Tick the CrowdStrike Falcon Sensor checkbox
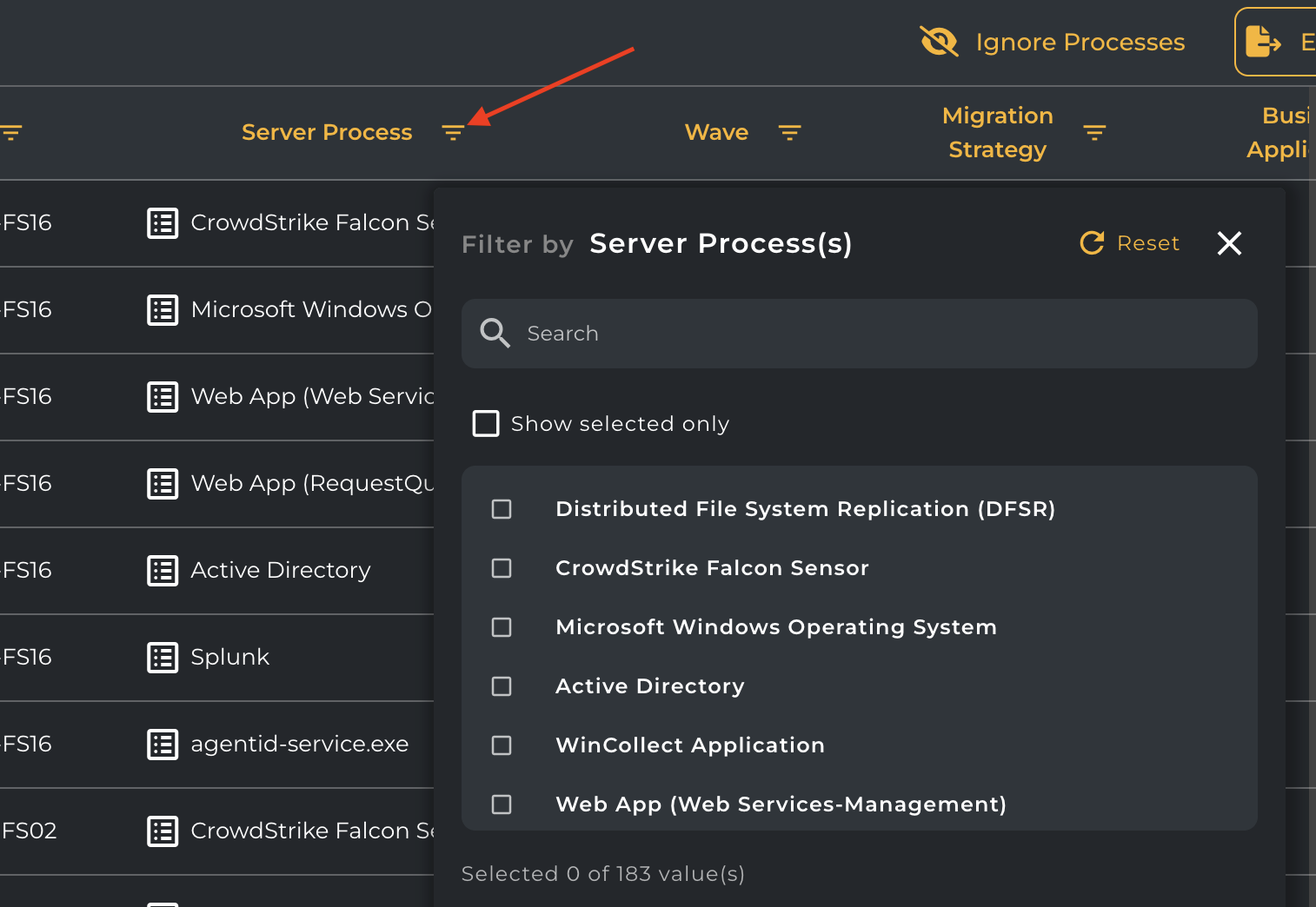This screenshot has width=1316, height=907. [x=502, y=568]
